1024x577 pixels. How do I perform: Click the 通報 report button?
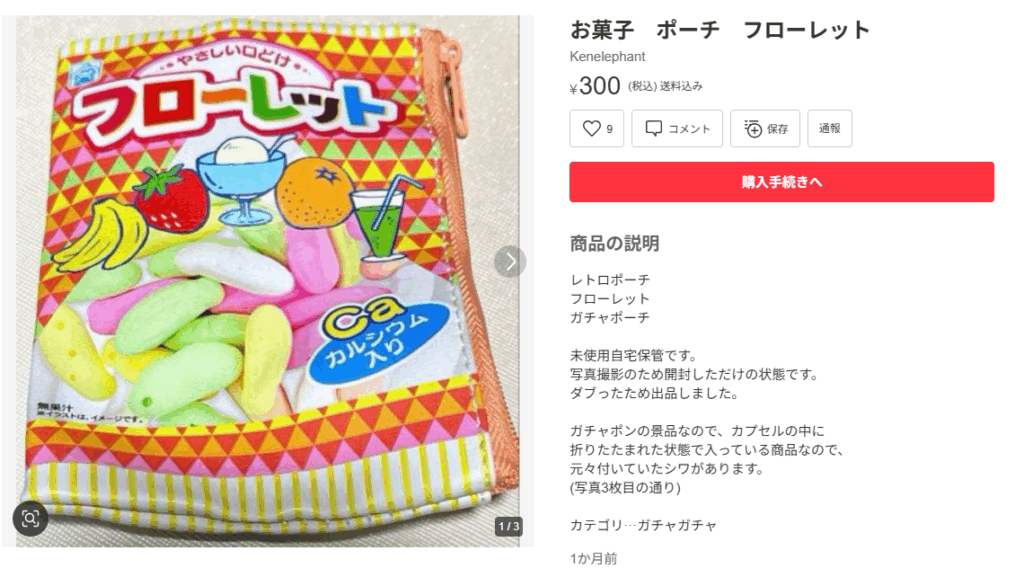point(829,129)
